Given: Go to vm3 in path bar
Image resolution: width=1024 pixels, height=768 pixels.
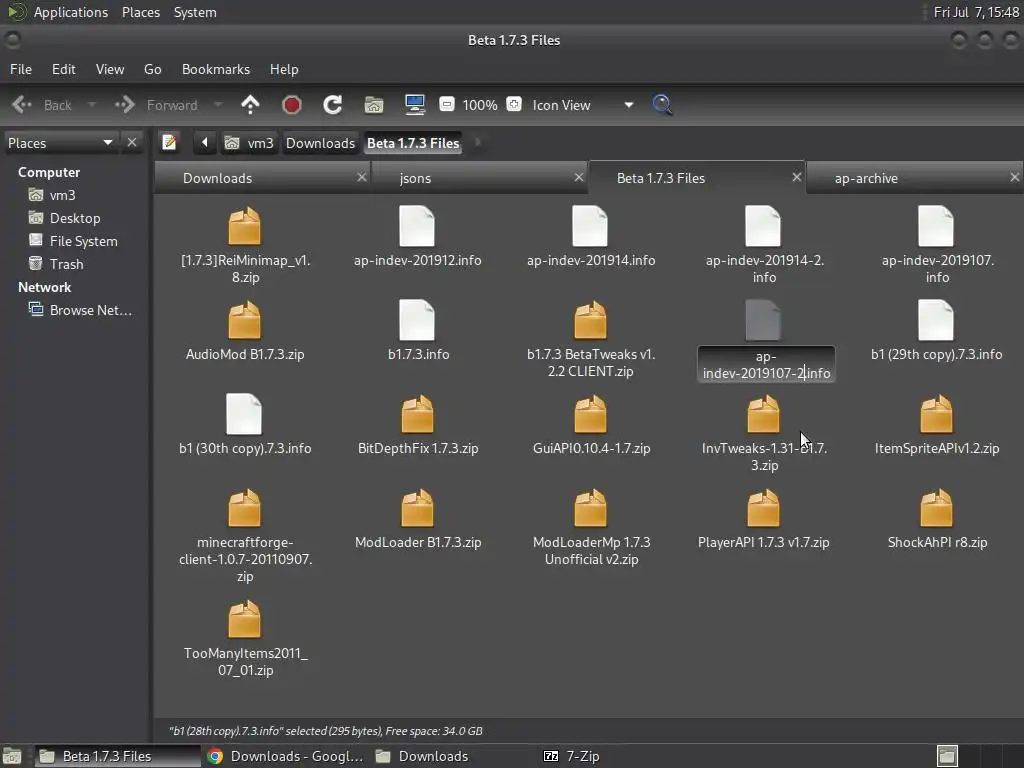Looking at the screenshot, I should [x=249, y=143].
